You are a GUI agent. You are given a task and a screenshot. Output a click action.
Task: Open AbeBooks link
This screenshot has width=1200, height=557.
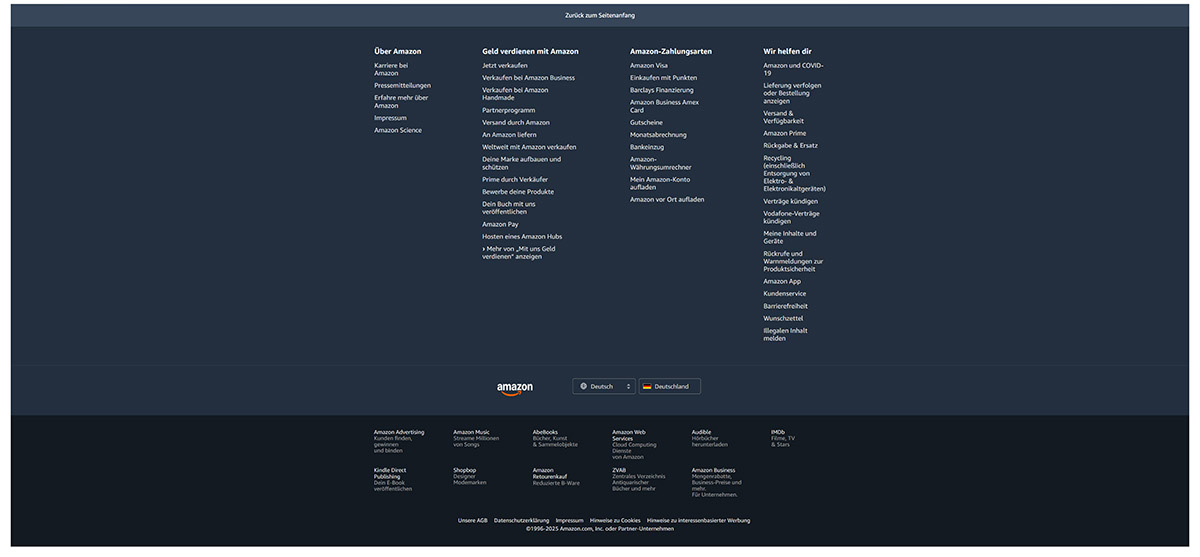click(555, 438)
